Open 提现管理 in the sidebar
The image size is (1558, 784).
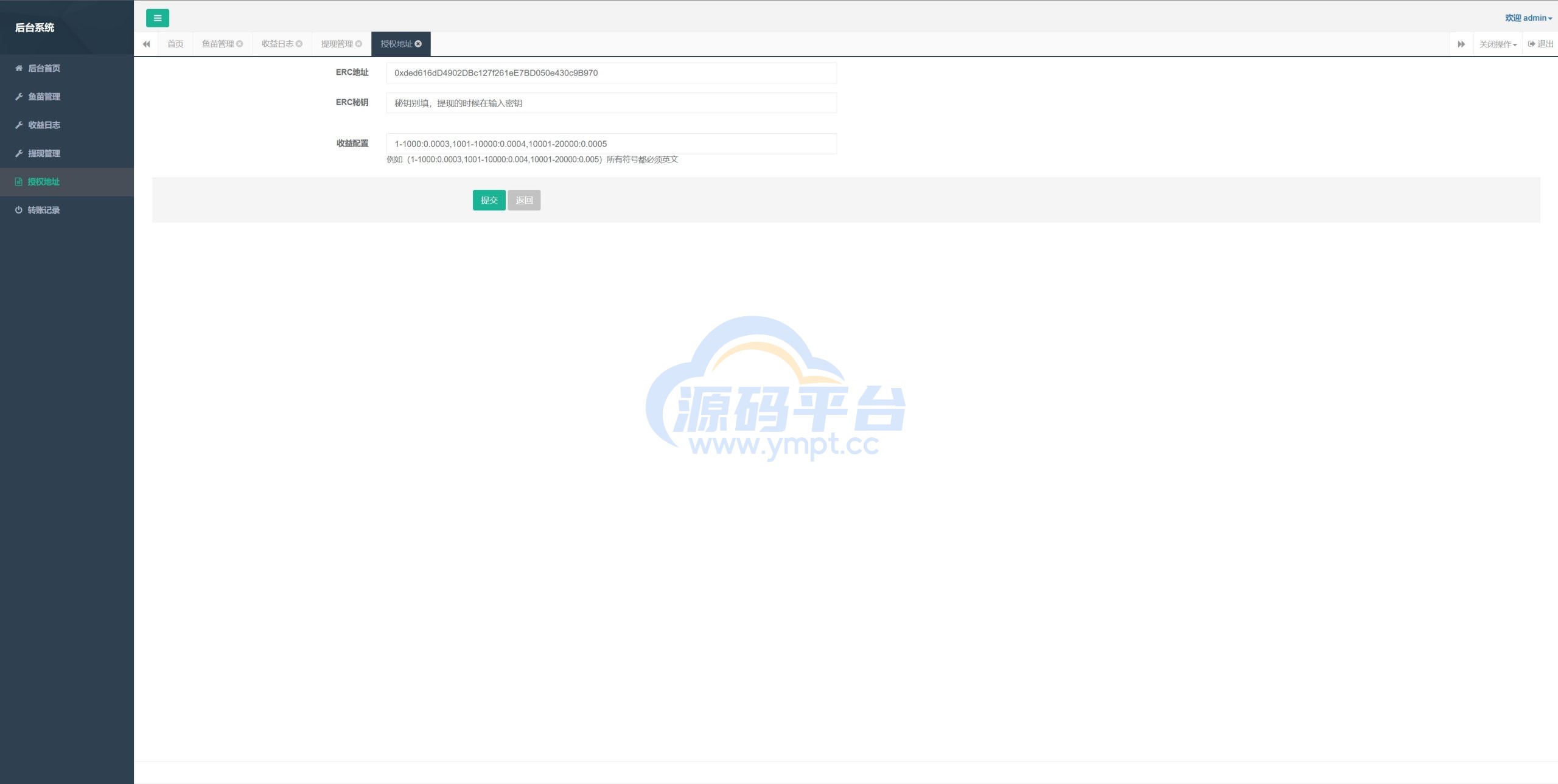click(67, 153)
